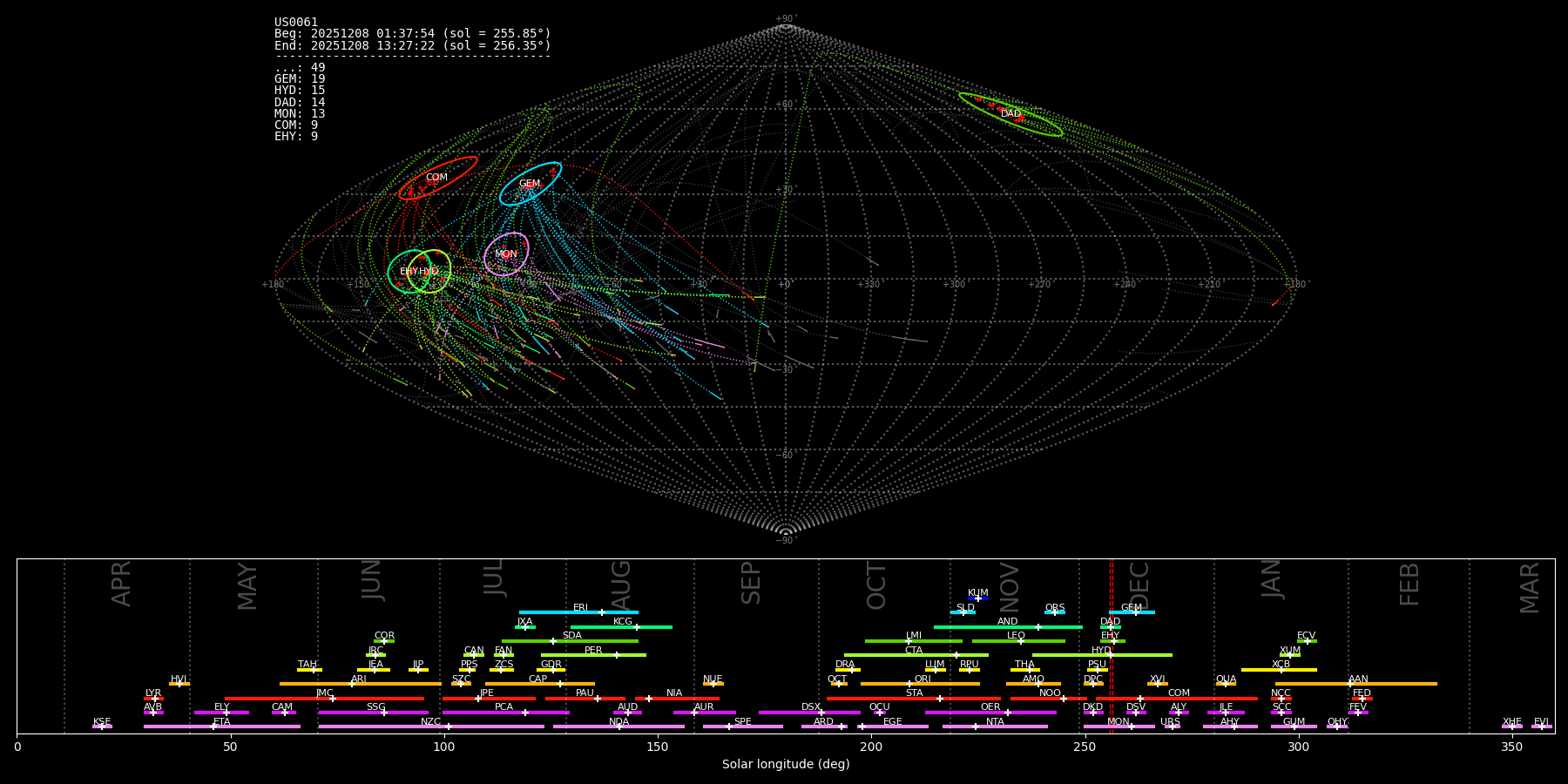This screenshot has height=784, width=1568.
Task: Click the NTA shower bar in timeline
Action: 995,727
